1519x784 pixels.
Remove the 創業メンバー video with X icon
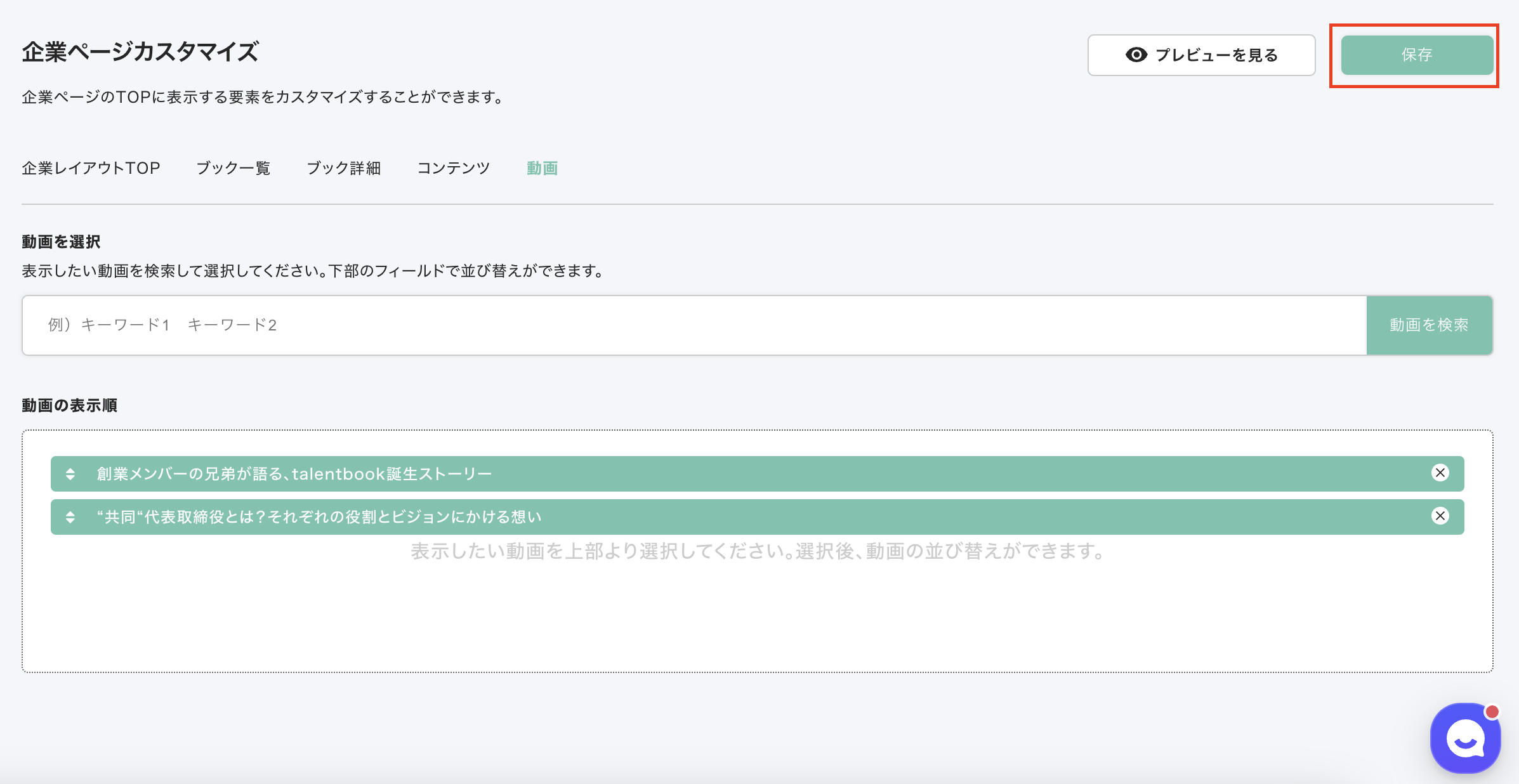click(1440, 473)
